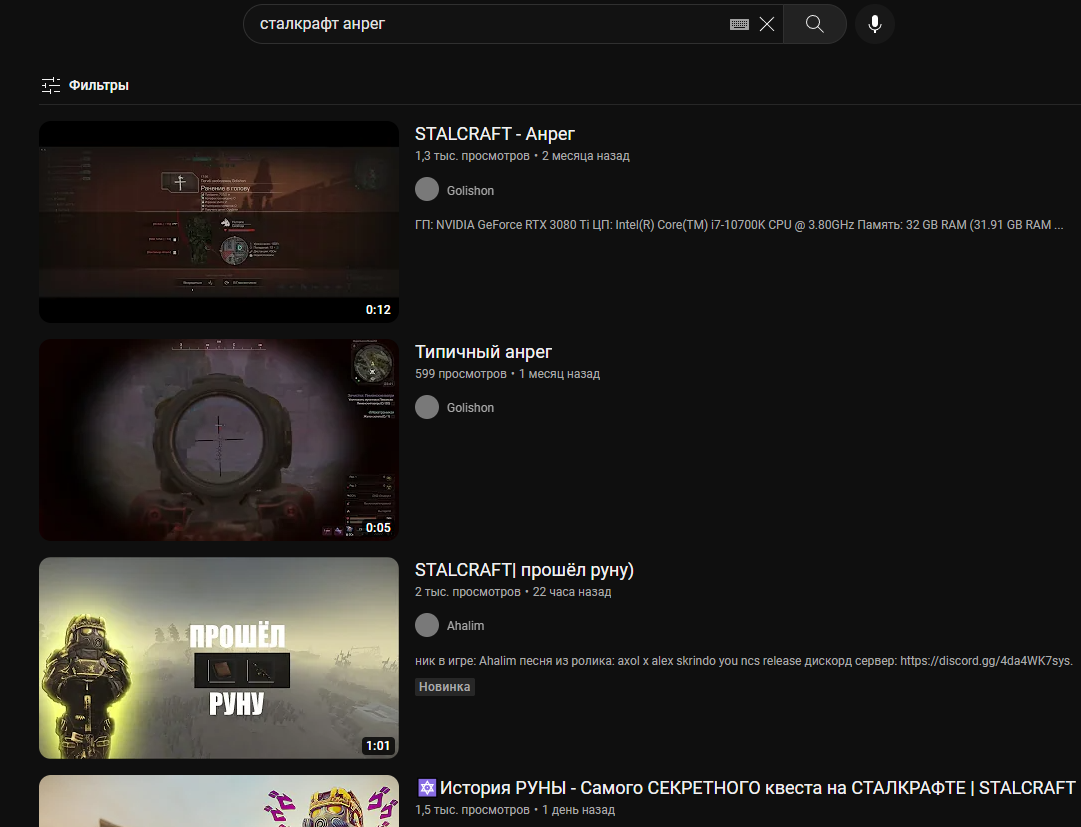The image size is (1081, 827).
Task: Click the text 1,5 тыс. просмотров
Action: click(x=472, y=810)
